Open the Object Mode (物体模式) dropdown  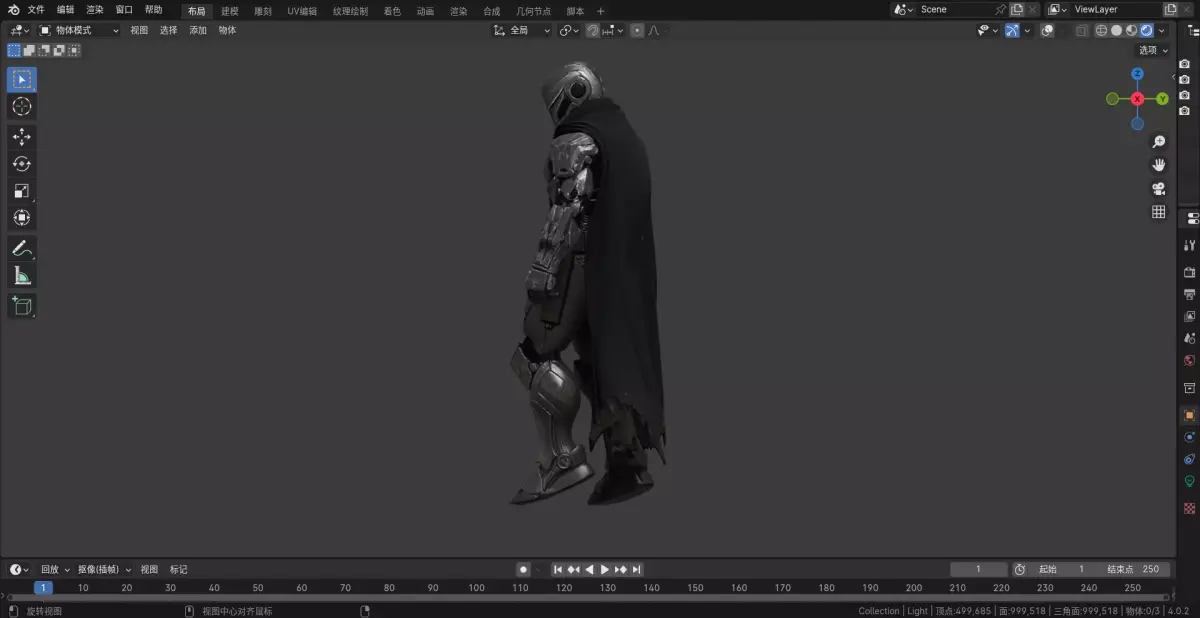click(x=79, y=30)
